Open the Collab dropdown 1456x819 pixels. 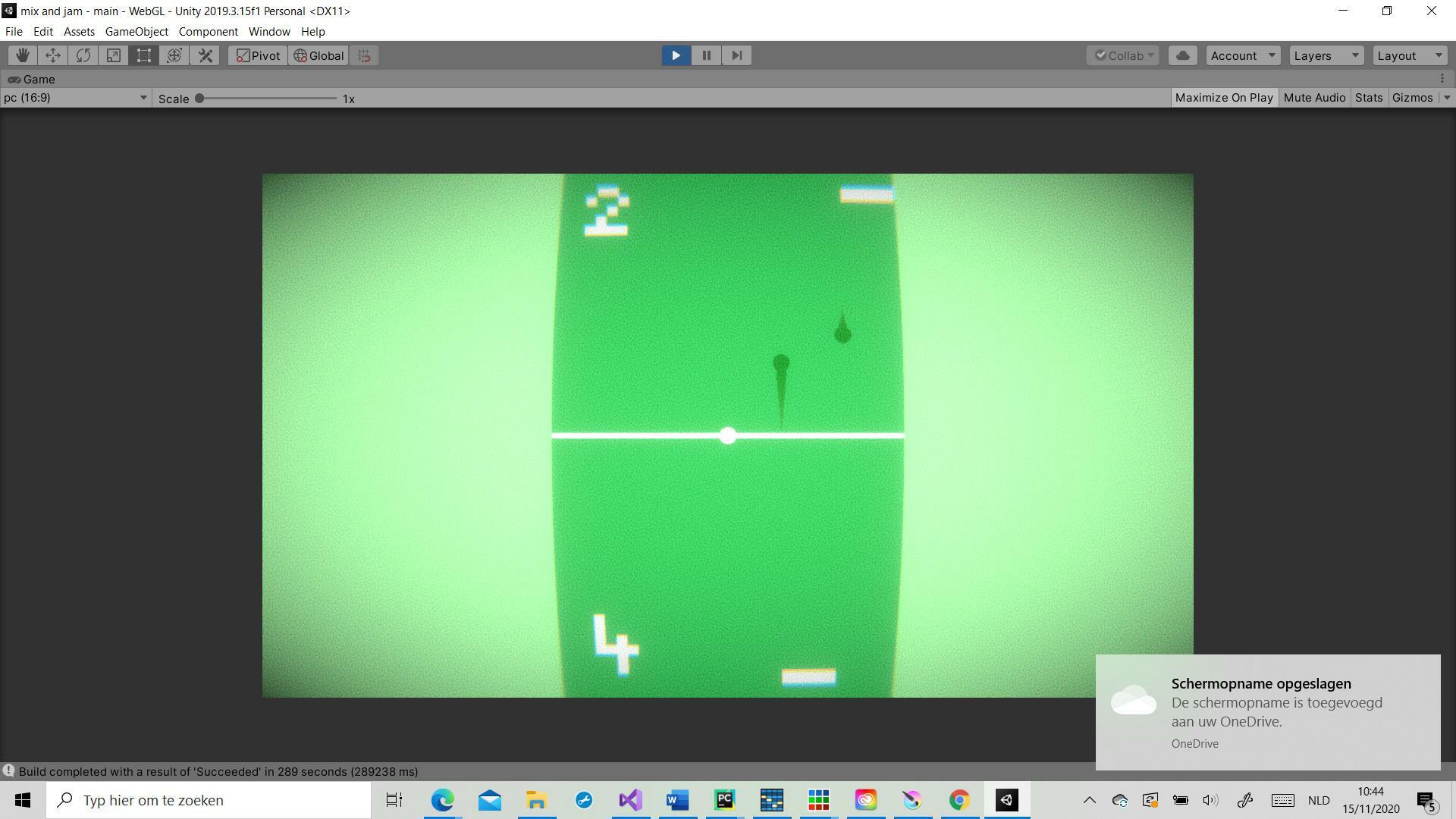1122,55
